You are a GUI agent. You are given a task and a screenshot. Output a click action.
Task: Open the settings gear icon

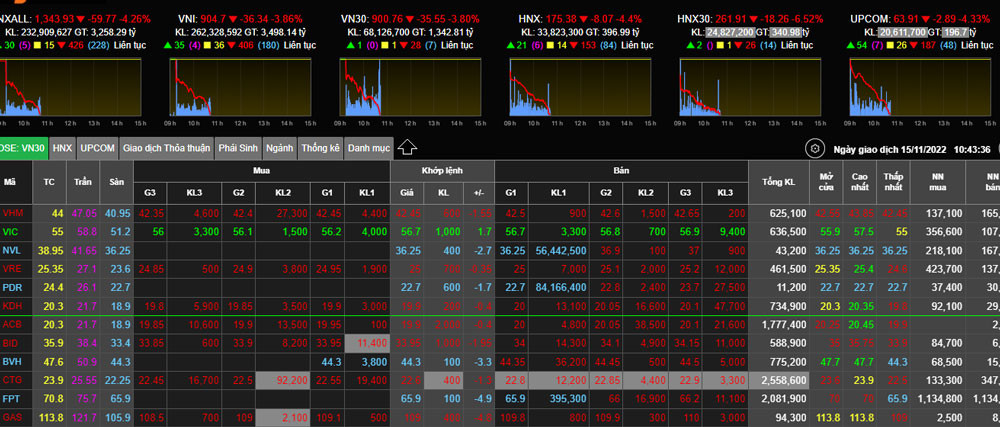[x=815, y=149]
